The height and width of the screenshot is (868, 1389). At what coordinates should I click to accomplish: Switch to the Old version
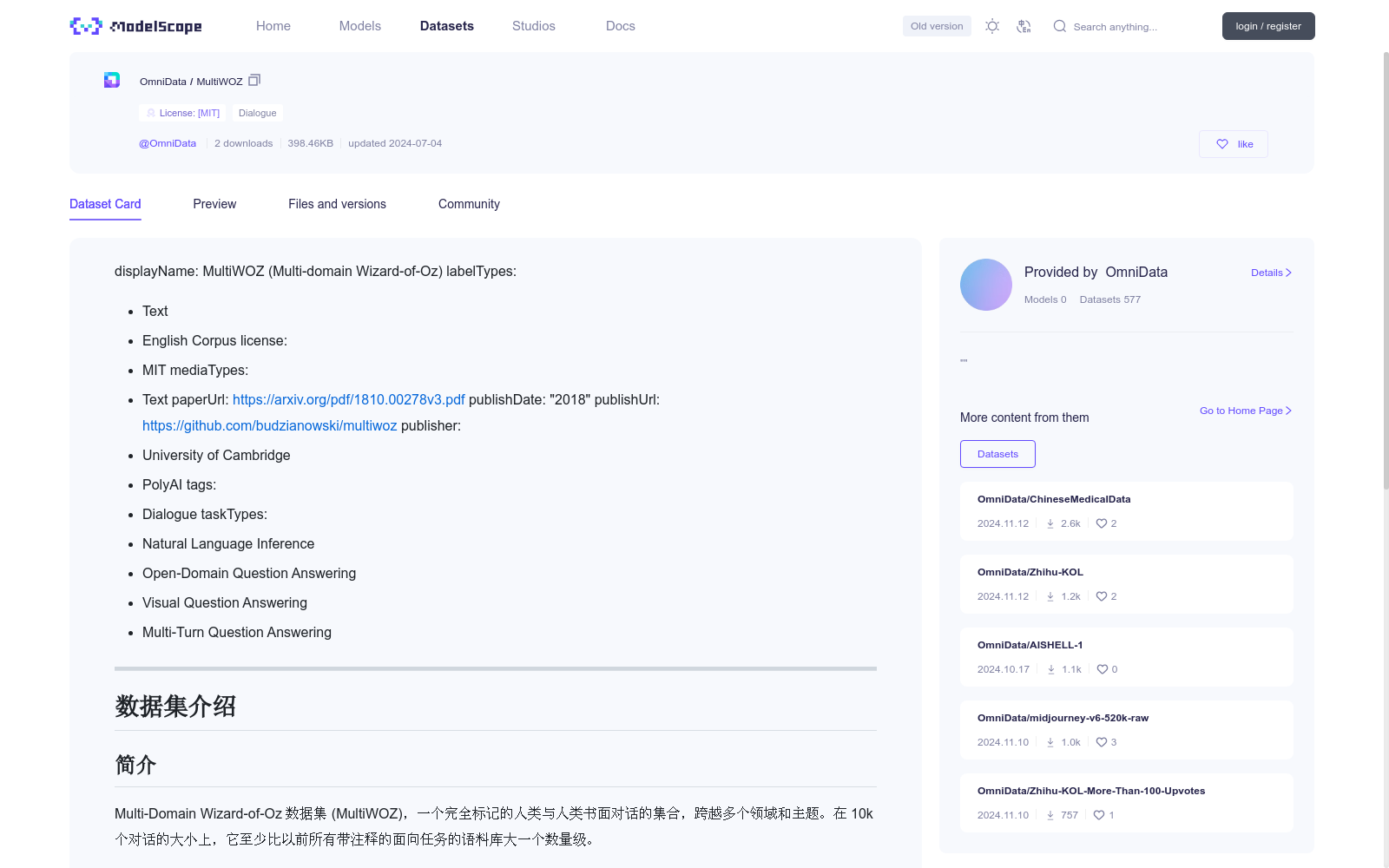click(936, 26)
